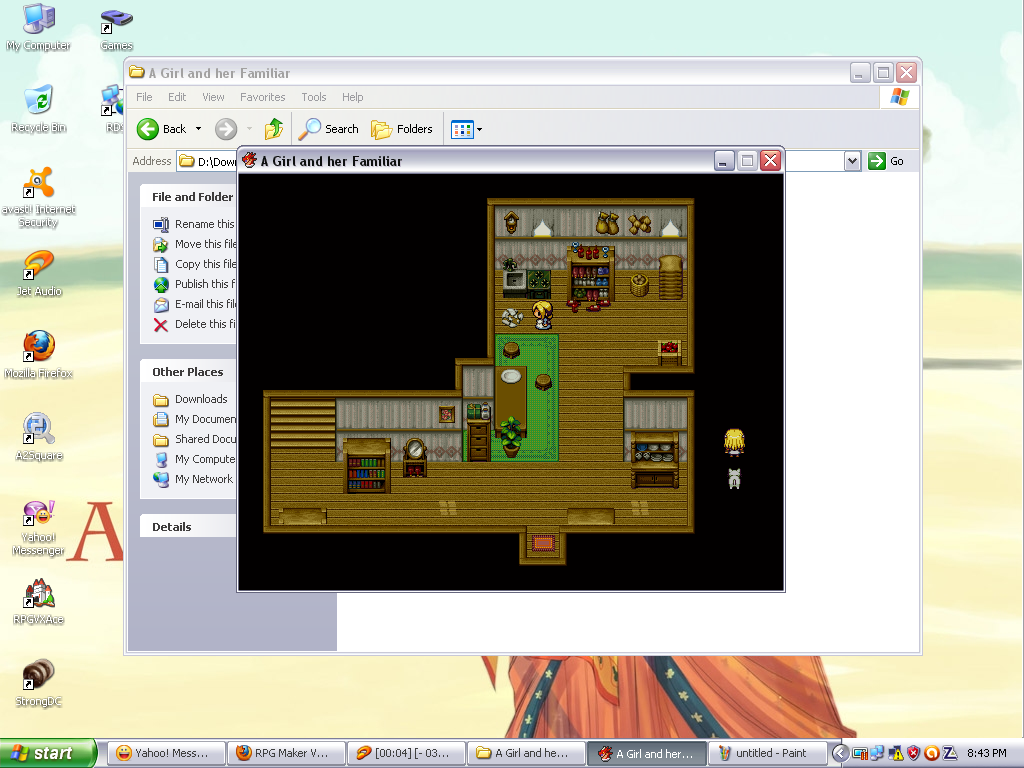Toggle the Folders pane button

click(x=402, y=129)
